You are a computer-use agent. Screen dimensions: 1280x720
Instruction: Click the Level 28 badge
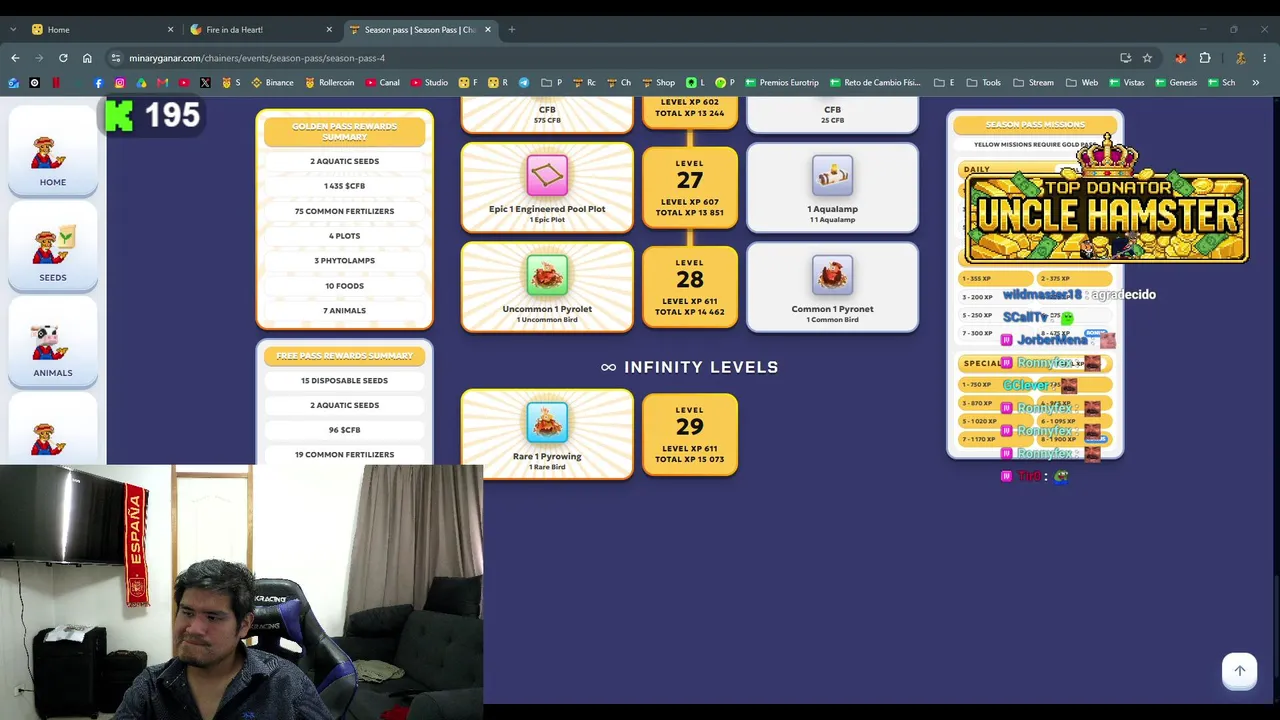[690, 287]
